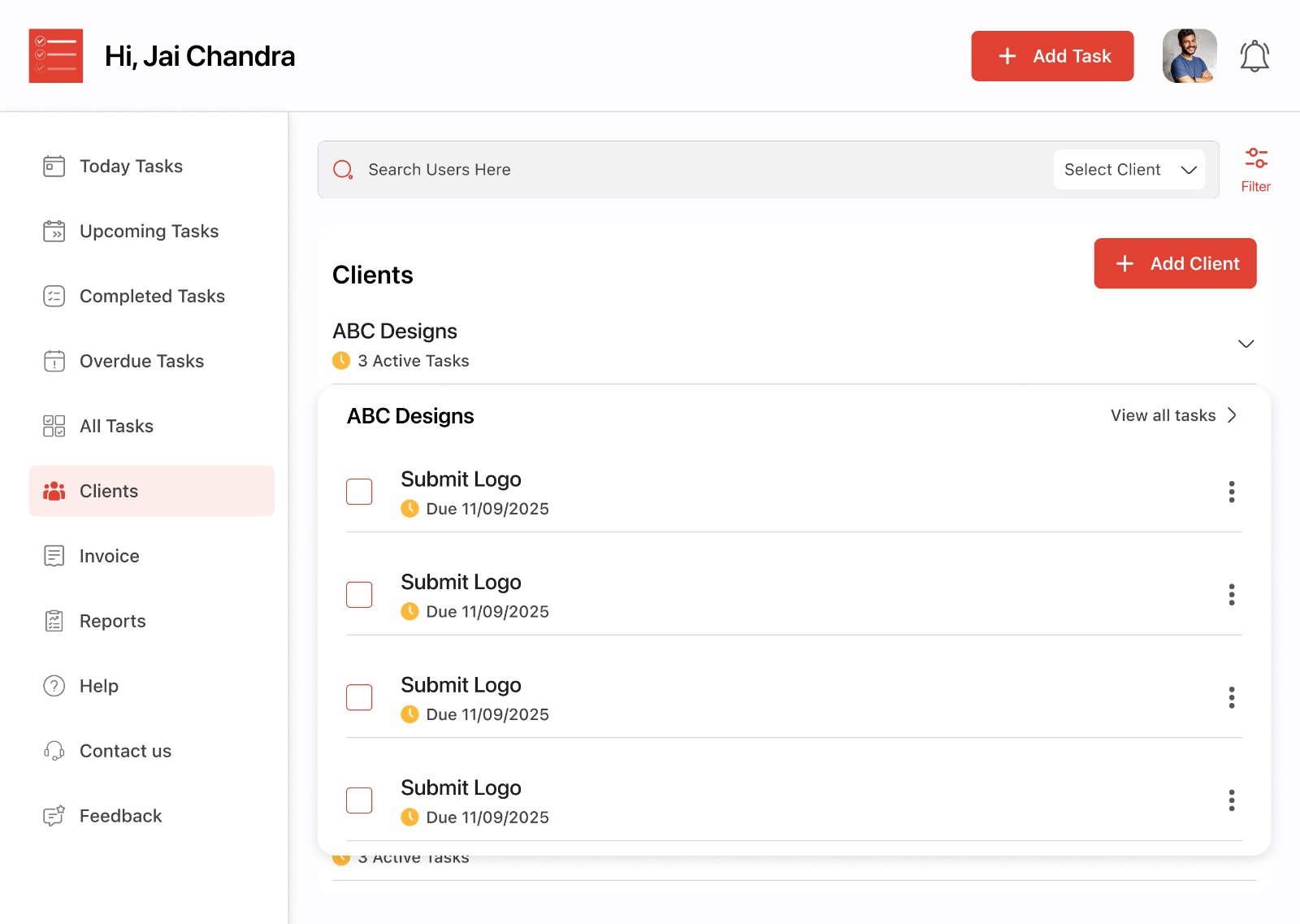1300x924 pixels.
Task: Mark the second Submit Logo task complete
Action: click(x=358, y=594)
